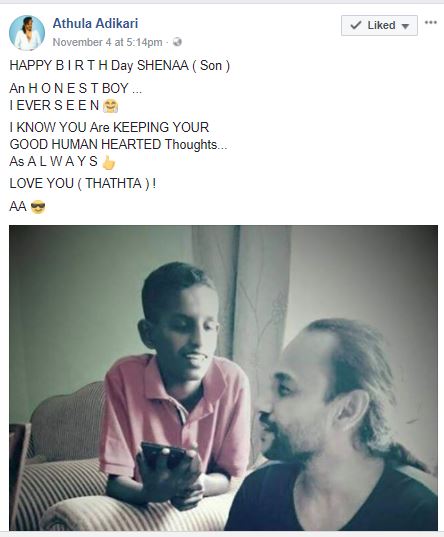This screenshot has width=444, height=537.
Task: Click the globe public privacy icon
Action: [x=177, y=42]
